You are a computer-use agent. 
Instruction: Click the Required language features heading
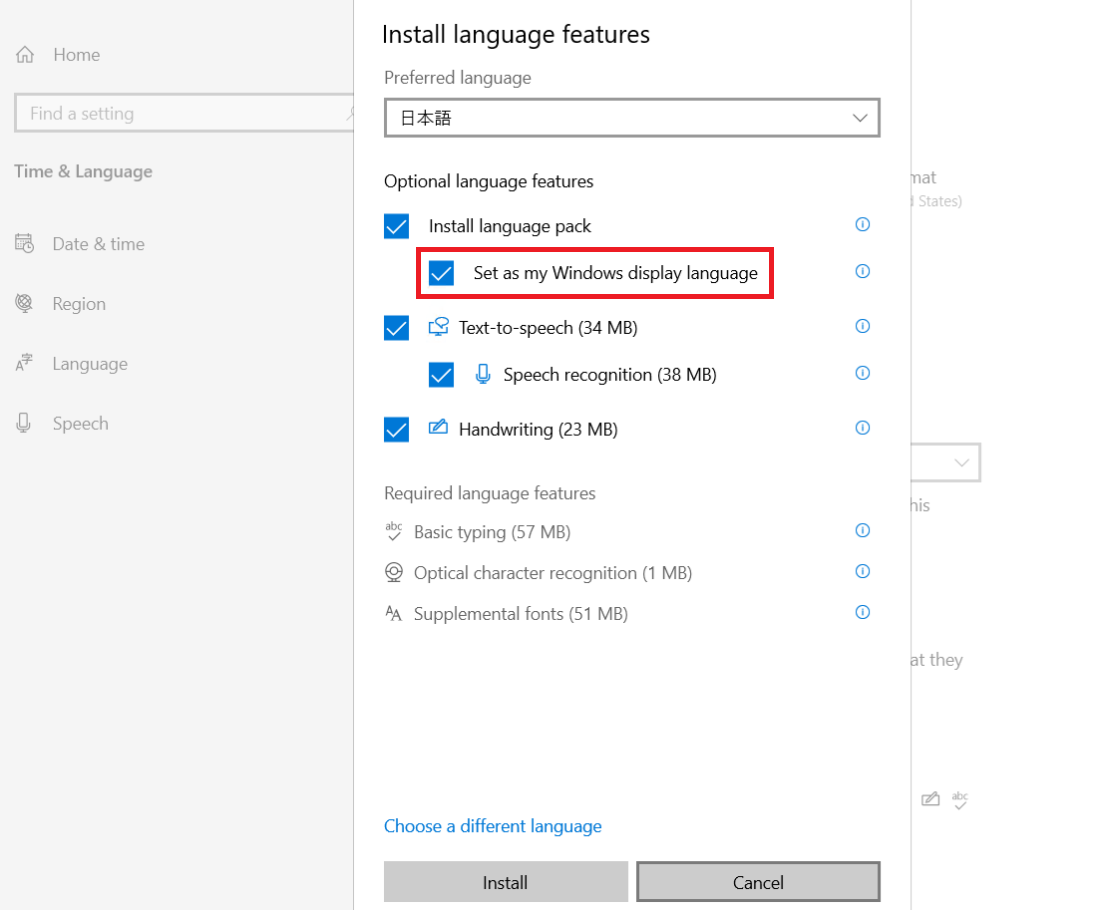[490, 493]
